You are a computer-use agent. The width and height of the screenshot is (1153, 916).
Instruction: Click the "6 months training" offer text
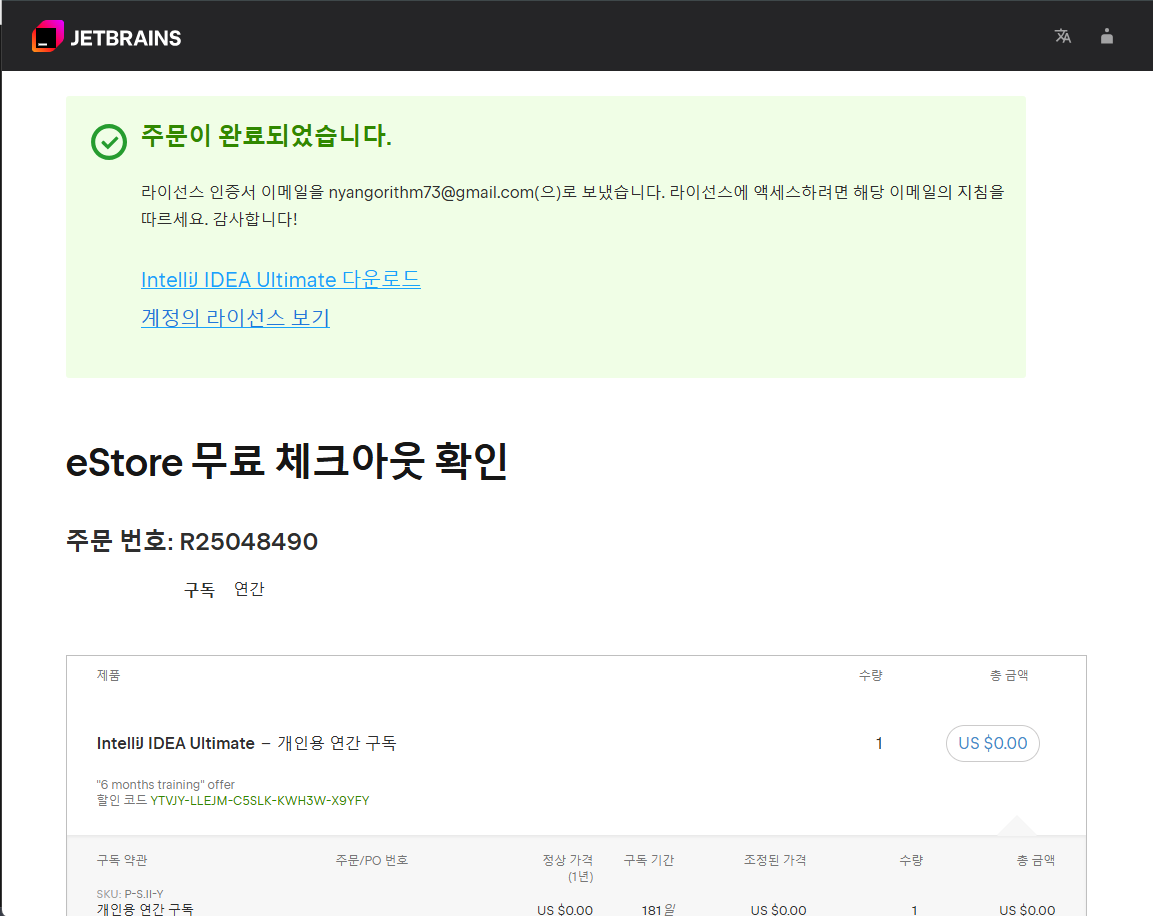[165, 784]
